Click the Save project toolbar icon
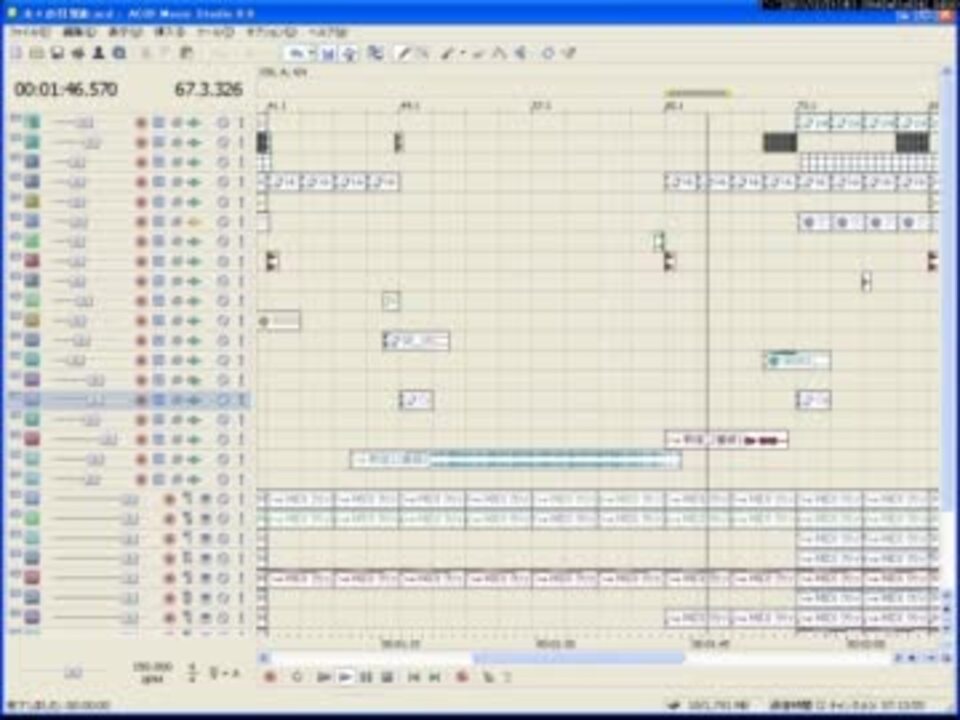Viewport: 960px width, 720px height. 57,53
